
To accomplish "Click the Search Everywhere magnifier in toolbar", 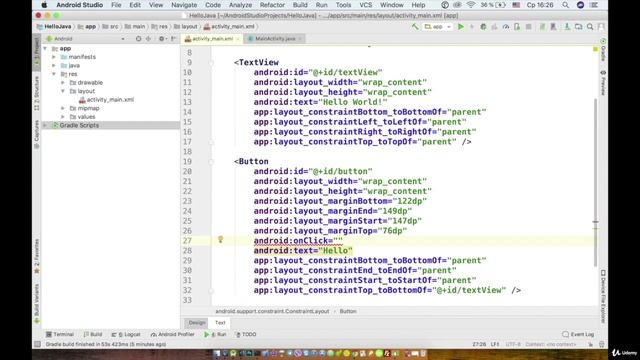I will click(590, 27).
